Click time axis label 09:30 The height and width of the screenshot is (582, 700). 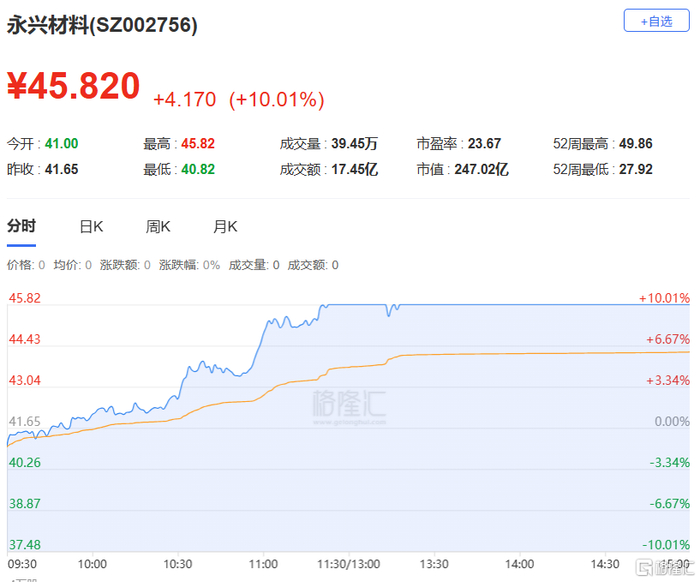pyautogui.click(x=22, y=564)
